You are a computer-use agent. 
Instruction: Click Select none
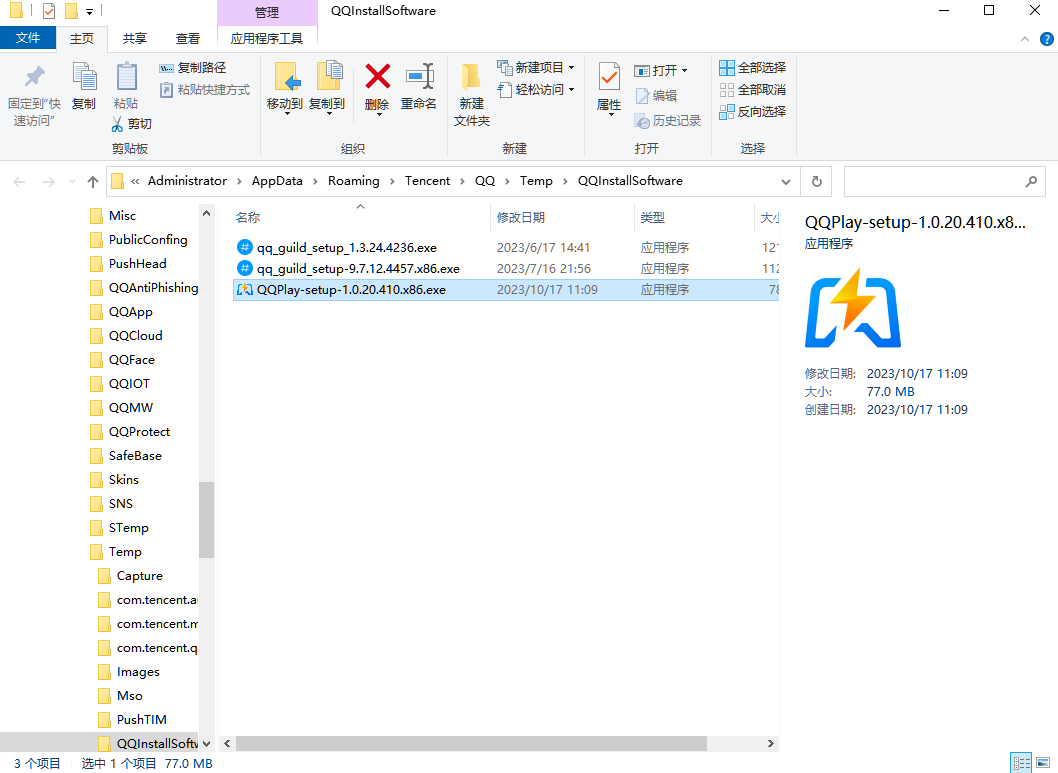click(x=753, y=90)
